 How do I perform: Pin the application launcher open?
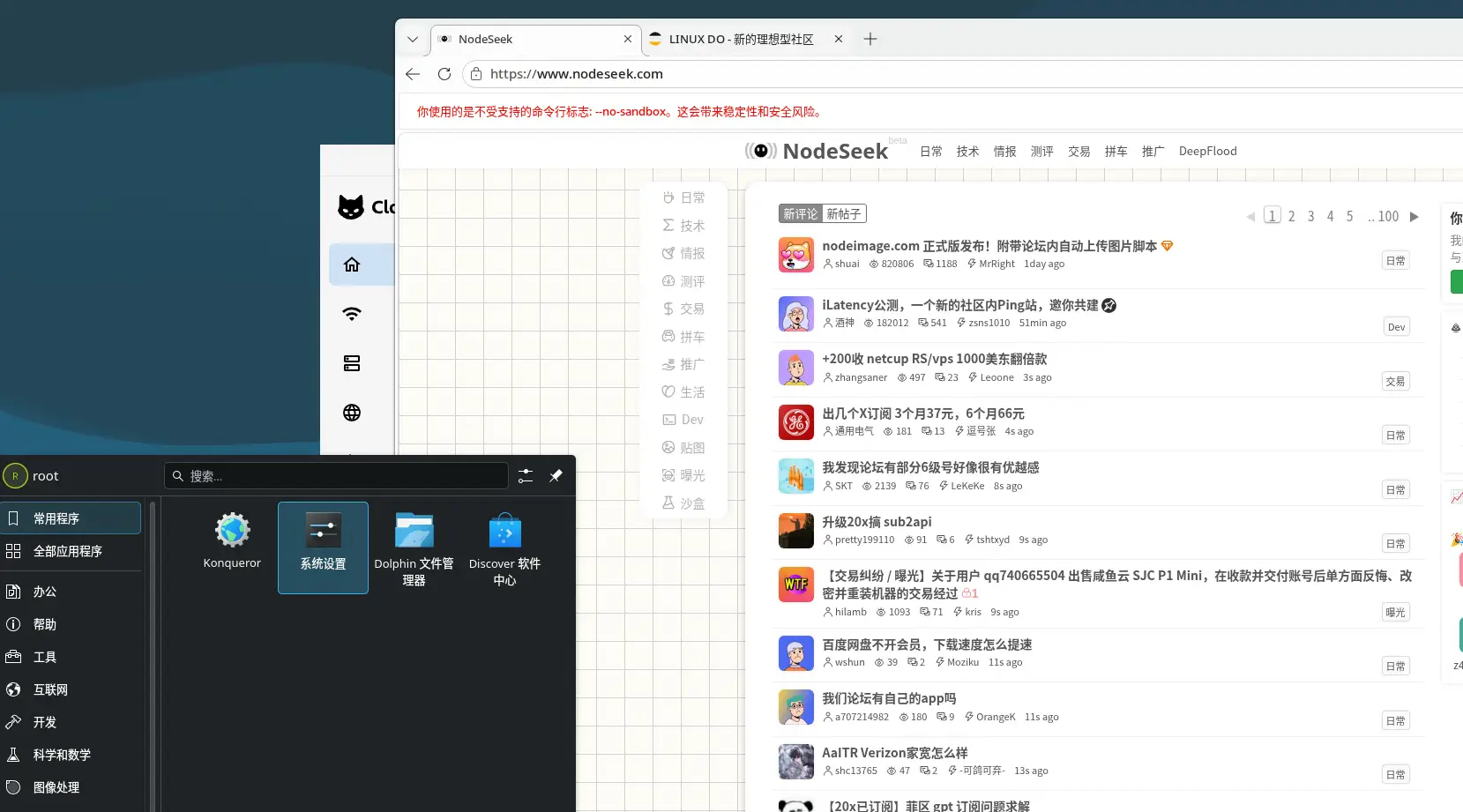point(556,476)
